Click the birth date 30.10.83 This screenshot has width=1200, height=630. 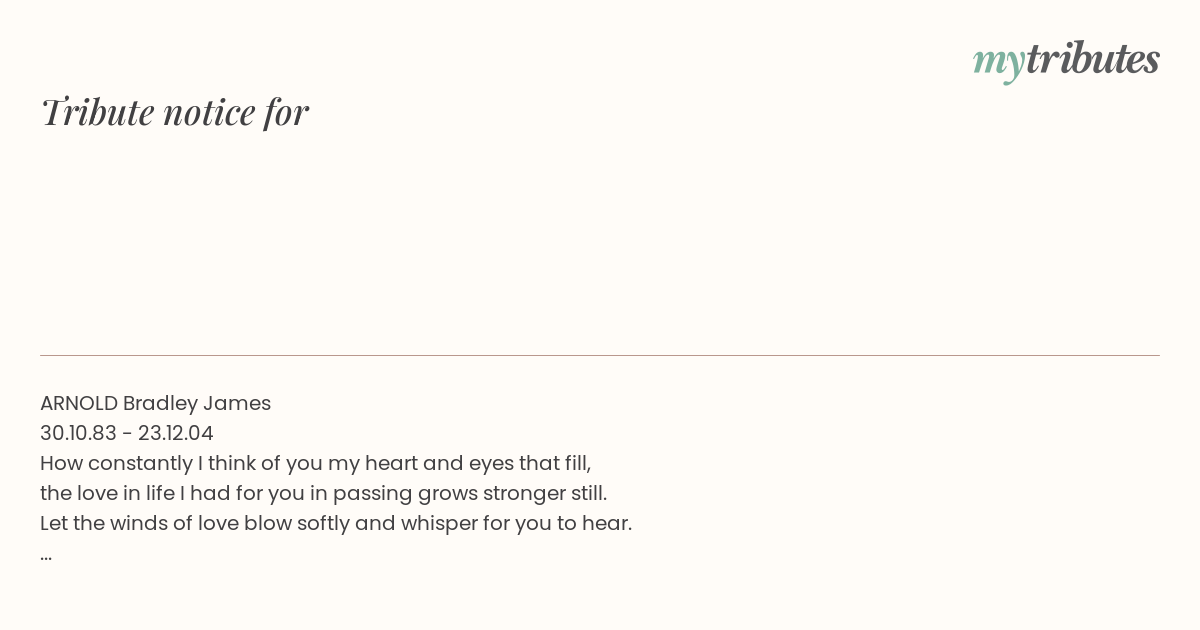78,434
